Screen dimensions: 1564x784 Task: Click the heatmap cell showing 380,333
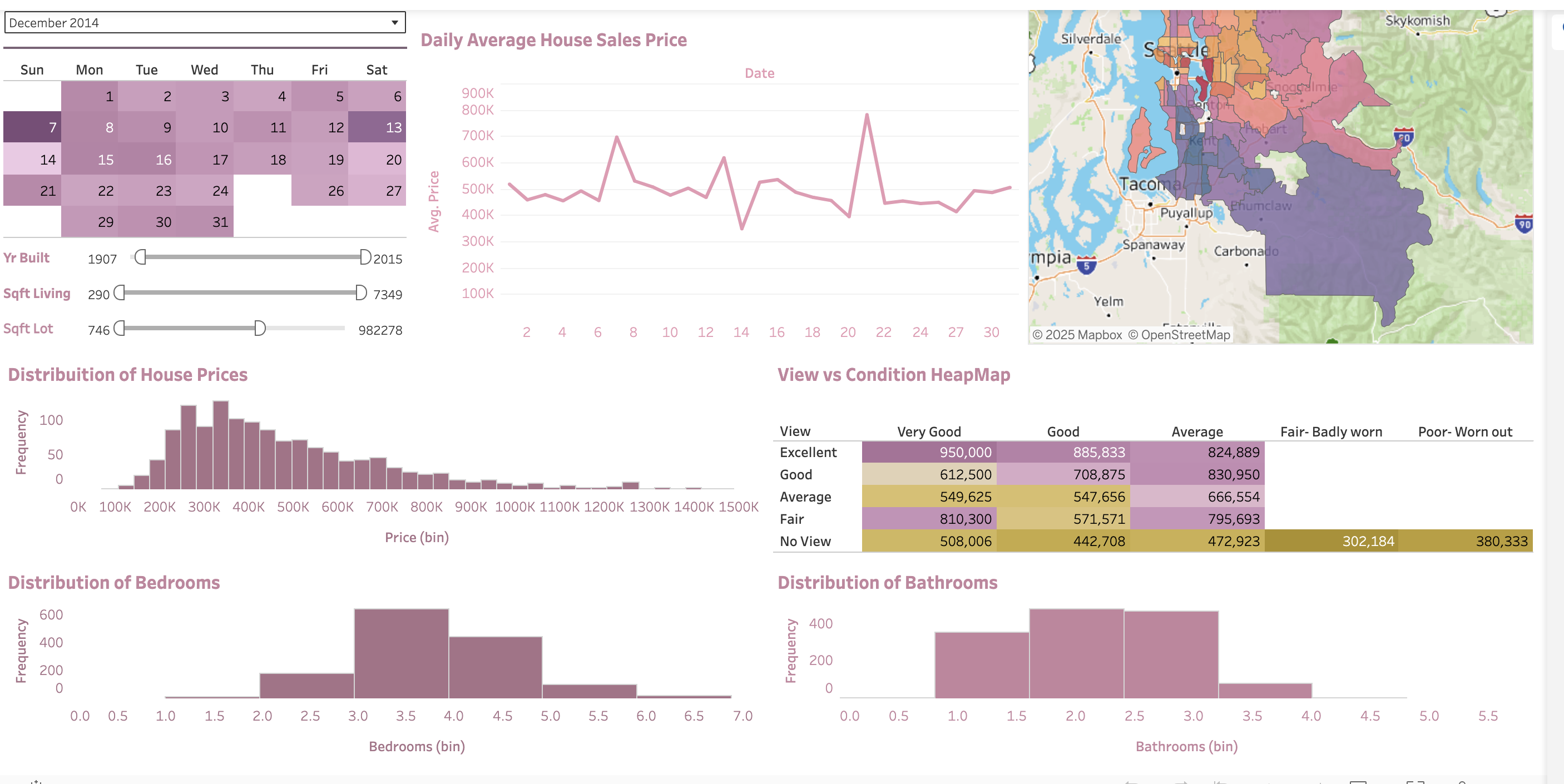[x=1466, y=540]
